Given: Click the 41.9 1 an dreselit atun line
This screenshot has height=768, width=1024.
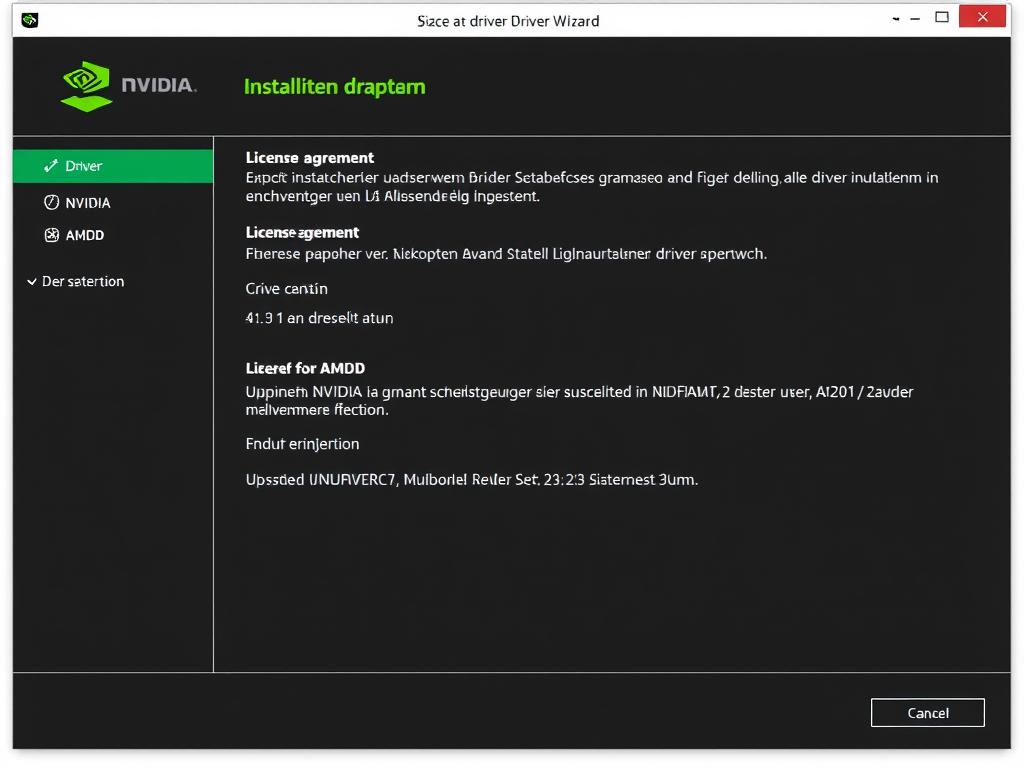Looking at the screenshot, I should coord(319,318).
